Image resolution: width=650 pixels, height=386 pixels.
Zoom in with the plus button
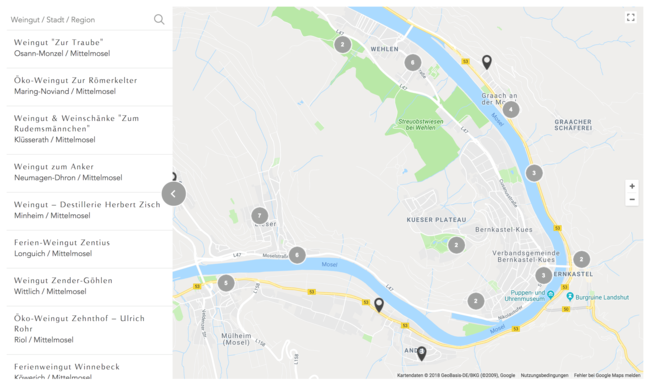point(632,186)
